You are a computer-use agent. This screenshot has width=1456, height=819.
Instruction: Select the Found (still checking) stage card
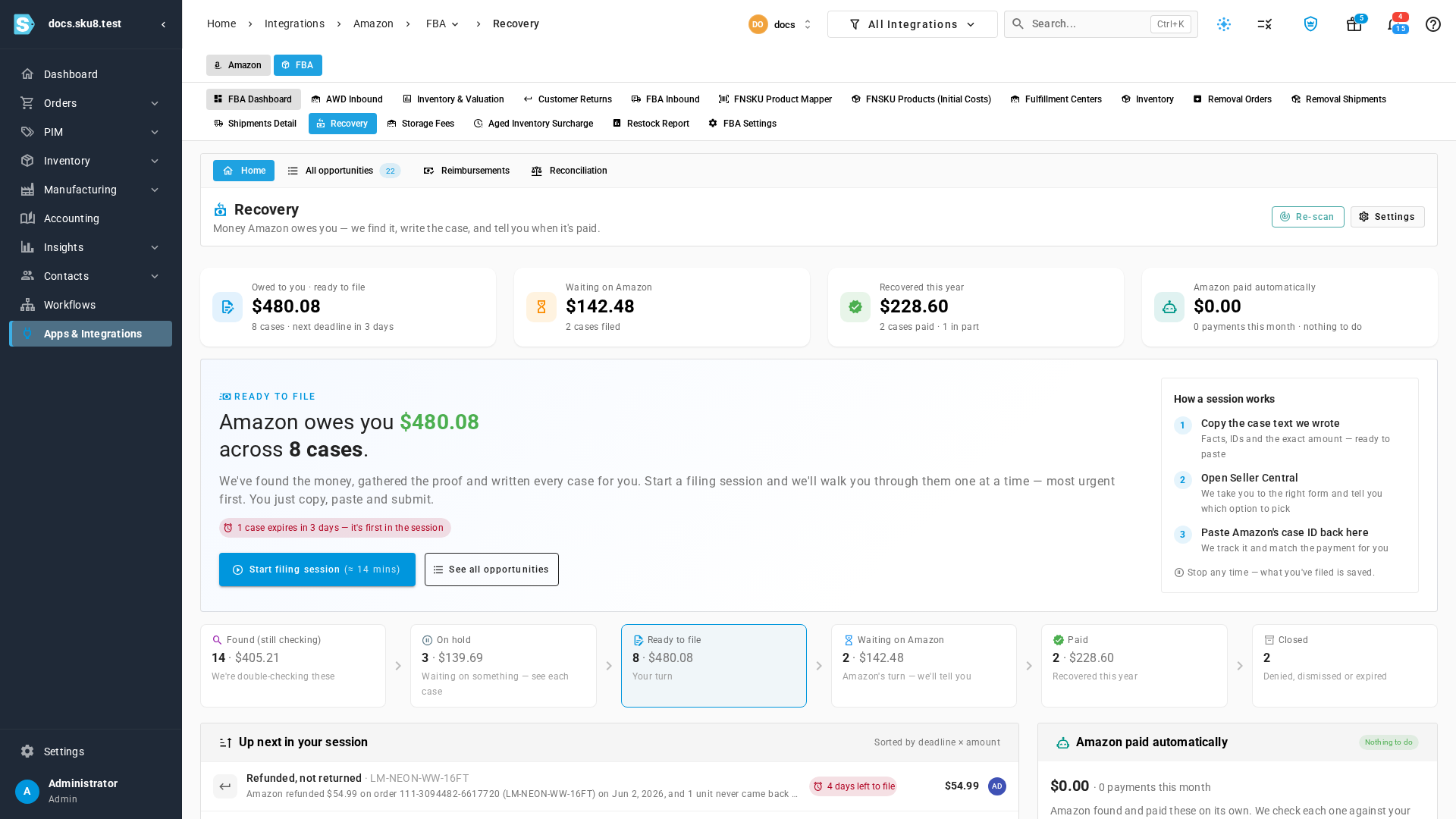click(293, 666)
